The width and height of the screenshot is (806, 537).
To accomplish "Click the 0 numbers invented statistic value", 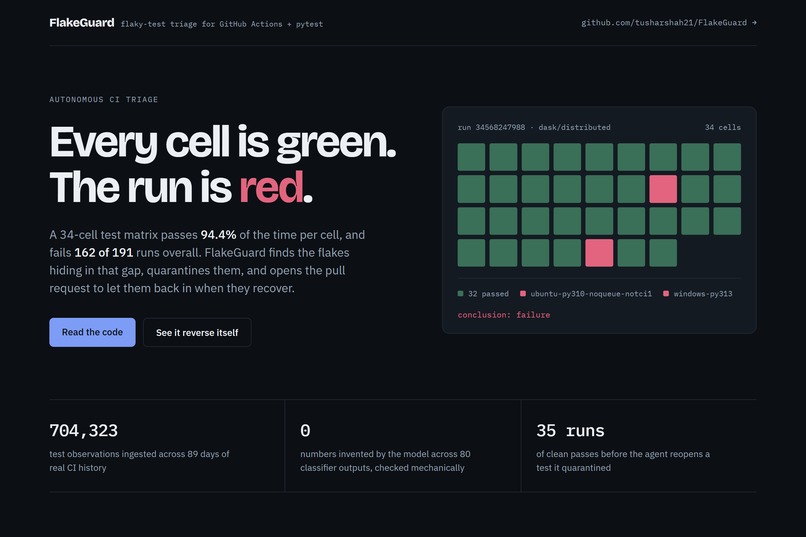I will [x=305, y=431].
